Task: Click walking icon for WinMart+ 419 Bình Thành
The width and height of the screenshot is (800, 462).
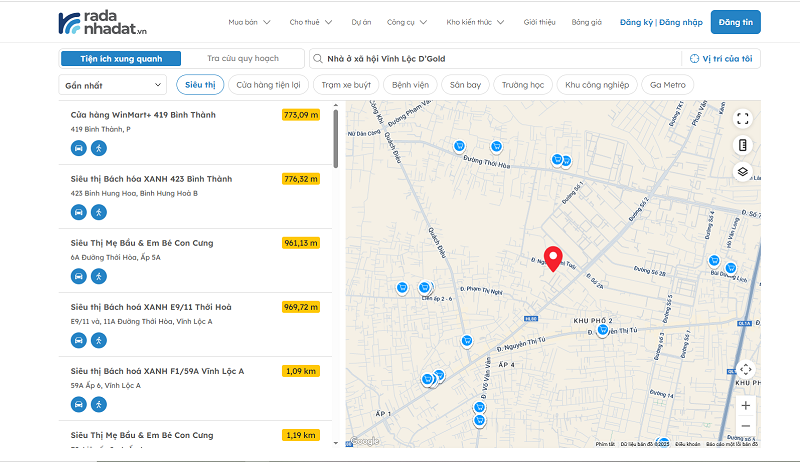Action: [99, 148]
